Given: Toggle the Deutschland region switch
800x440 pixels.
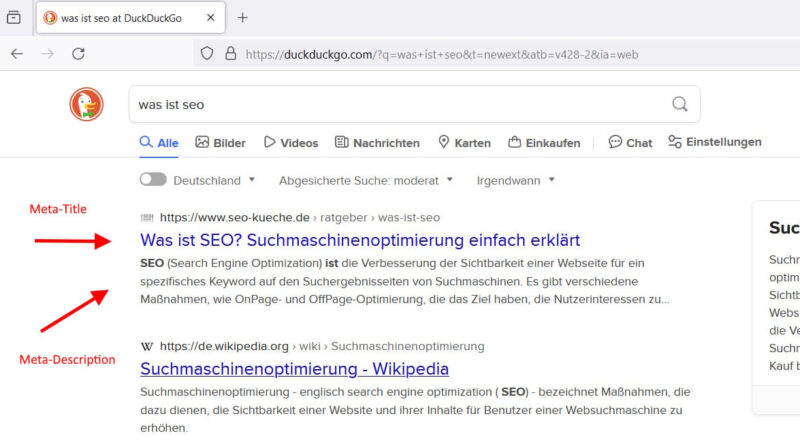Looking at the screenshot, I should pyautogui.click(x=153, y=180).
